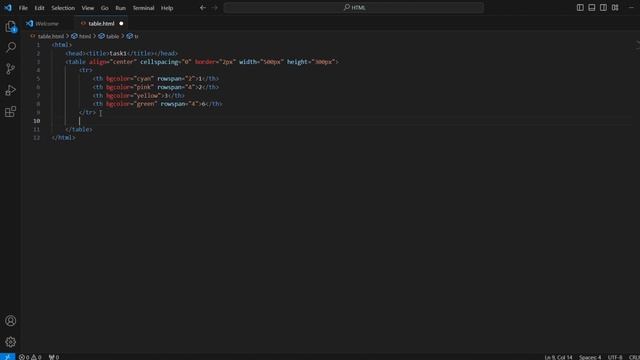
Task: Click line number 1 in the gutter
Action: pos(38,45)
